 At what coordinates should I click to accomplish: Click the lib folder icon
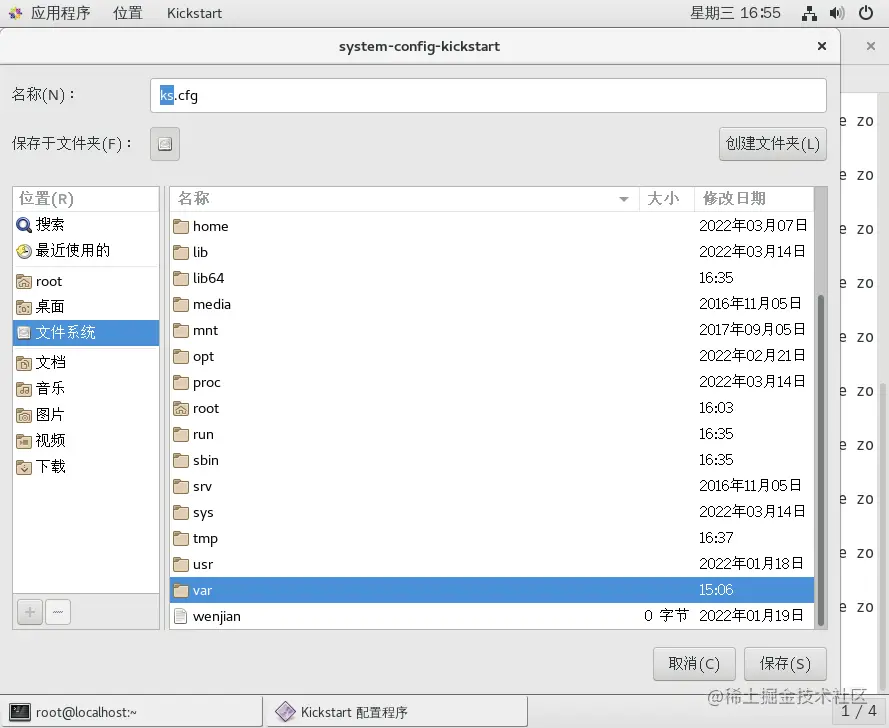[181, 252]
